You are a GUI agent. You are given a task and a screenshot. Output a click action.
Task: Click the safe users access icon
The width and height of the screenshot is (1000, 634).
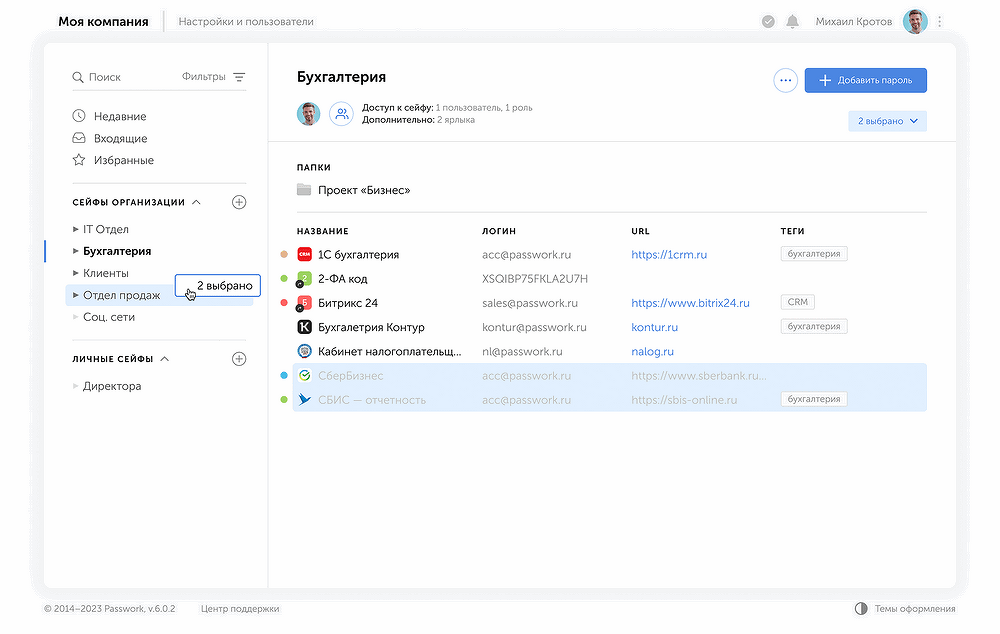coord(342,114)
